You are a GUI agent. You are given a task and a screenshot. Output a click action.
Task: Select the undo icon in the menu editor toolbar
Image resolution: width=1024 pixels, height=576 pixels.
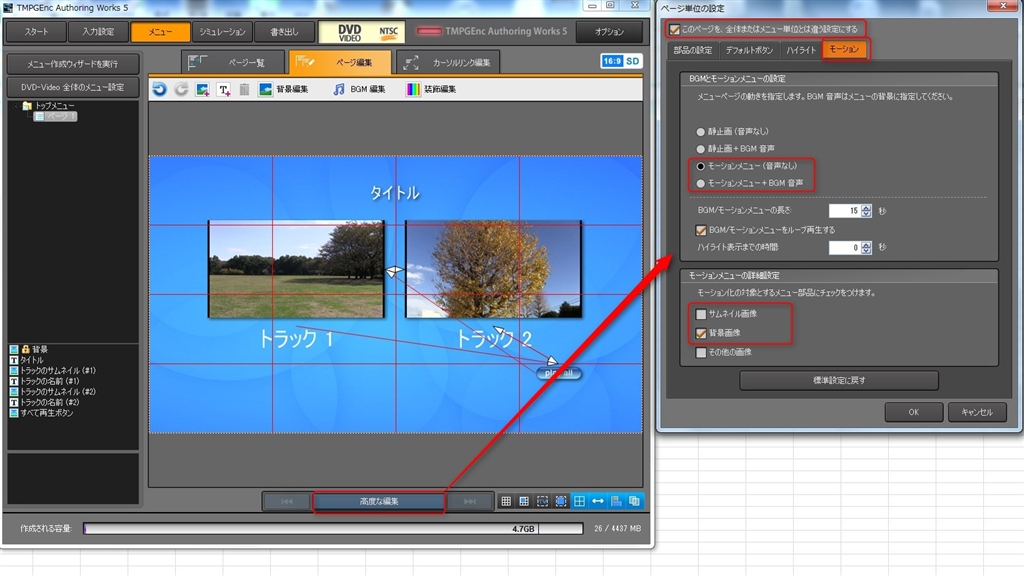(160, 90)
